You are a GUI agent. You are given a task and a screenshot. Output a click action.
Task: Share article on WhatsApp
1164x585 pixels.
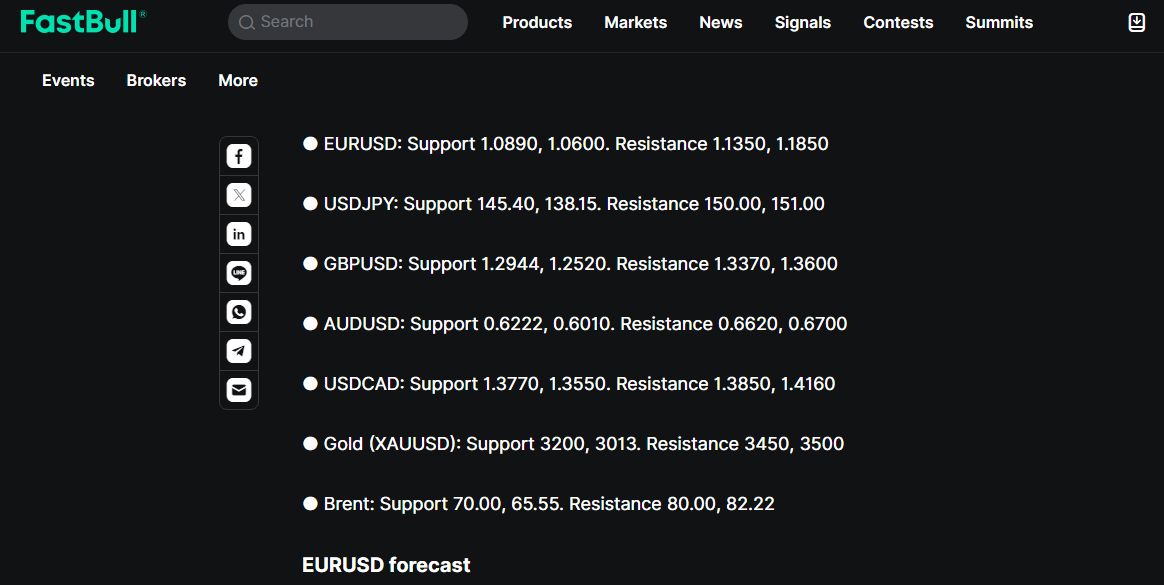click(x=238, y=312)
